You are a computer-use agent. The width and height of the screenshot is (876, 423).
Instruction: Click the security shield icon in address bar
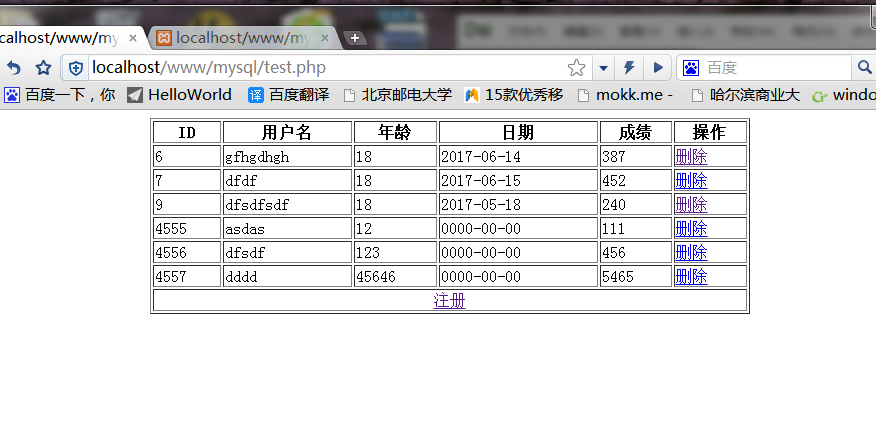[75, 68]
